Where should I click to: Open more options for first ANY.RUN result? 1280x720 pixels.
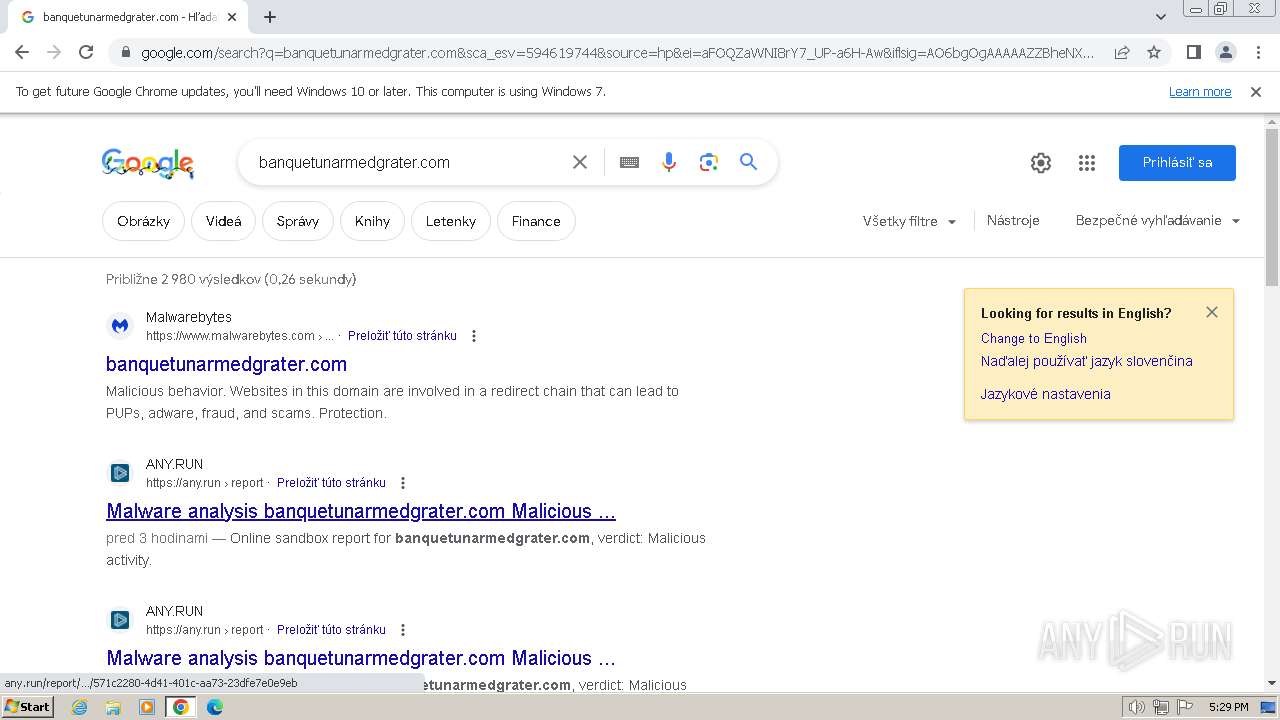(x=403, y=483)
